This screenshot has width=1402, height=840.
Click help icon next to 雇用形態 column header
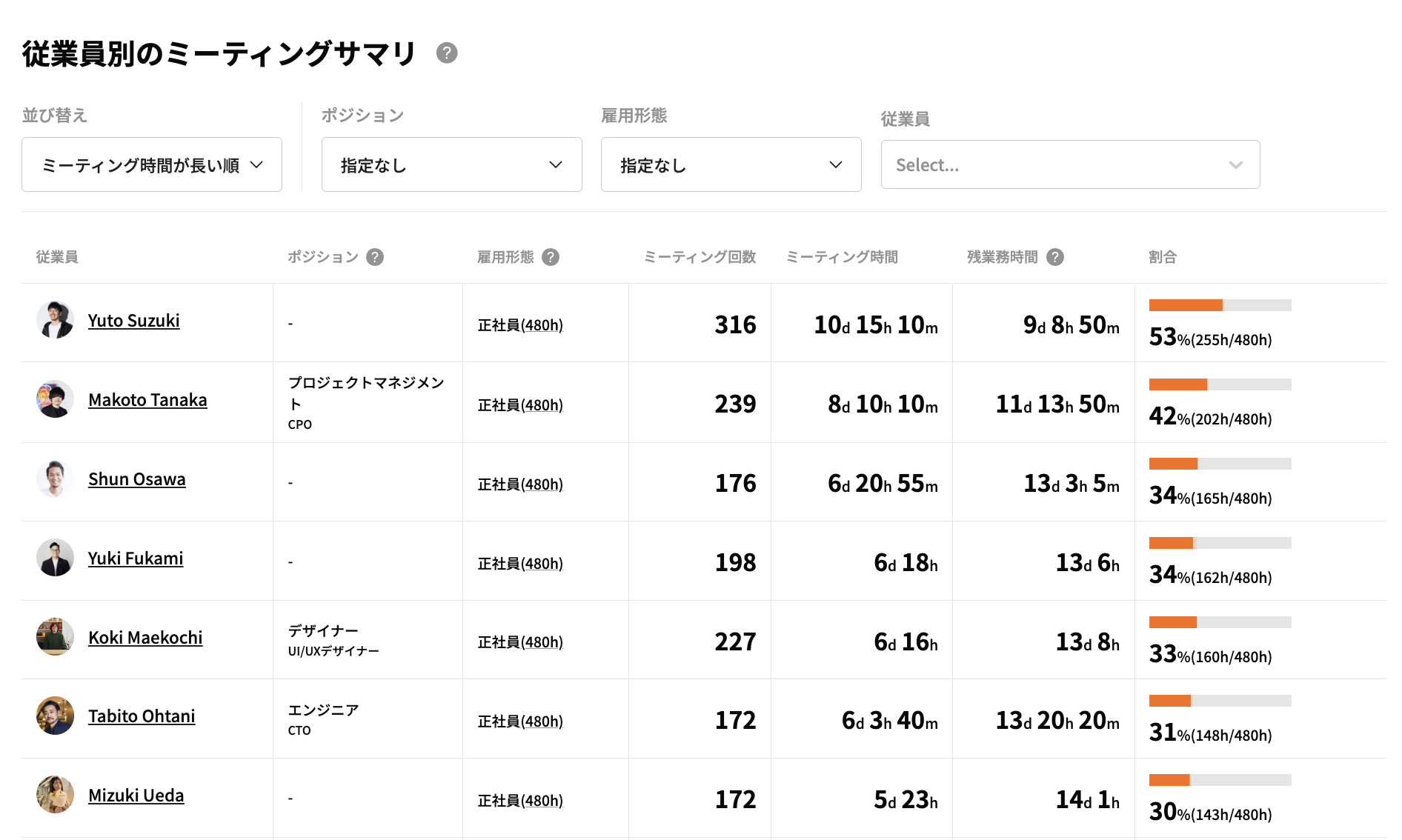click(550, 257)
